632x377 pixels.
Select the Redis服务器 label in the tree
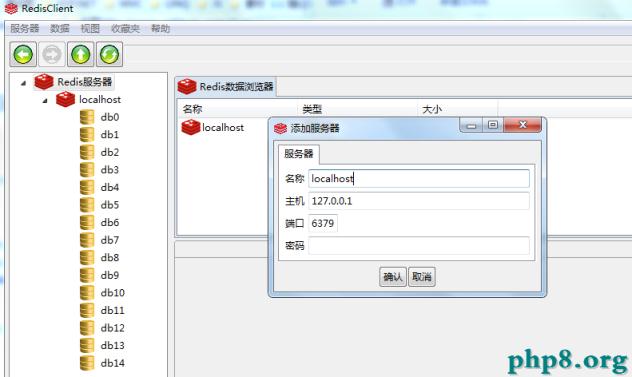[x=85, y=82]
